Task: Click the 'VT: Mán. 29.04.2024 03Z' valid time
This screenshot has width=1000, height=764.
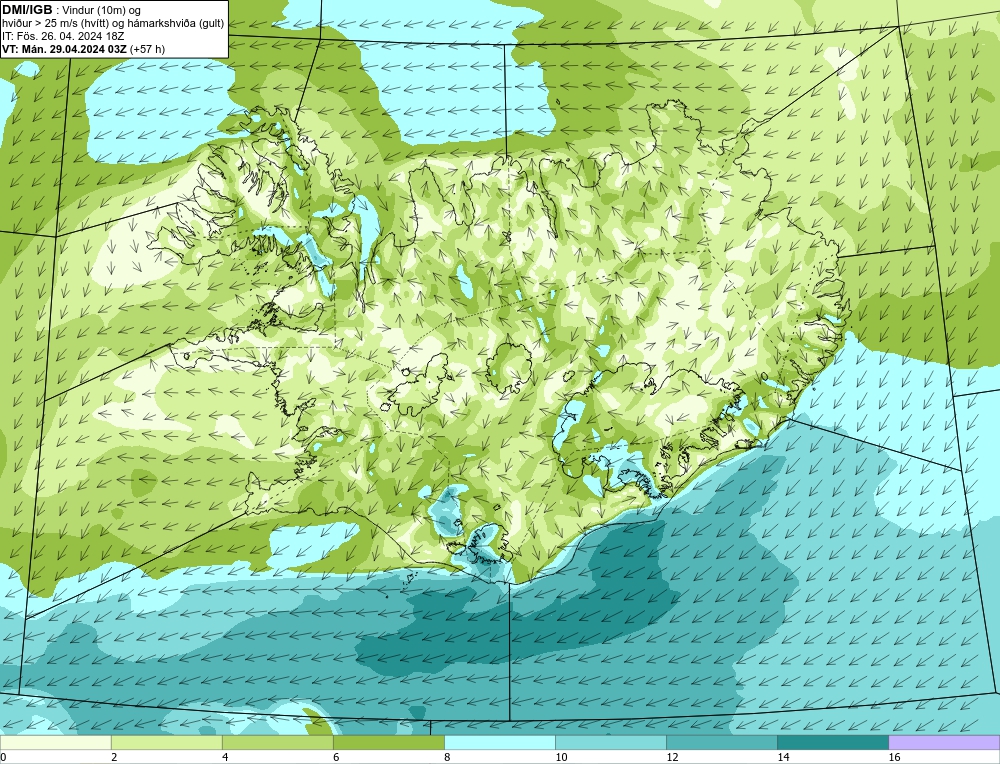Action: (64, 49)
